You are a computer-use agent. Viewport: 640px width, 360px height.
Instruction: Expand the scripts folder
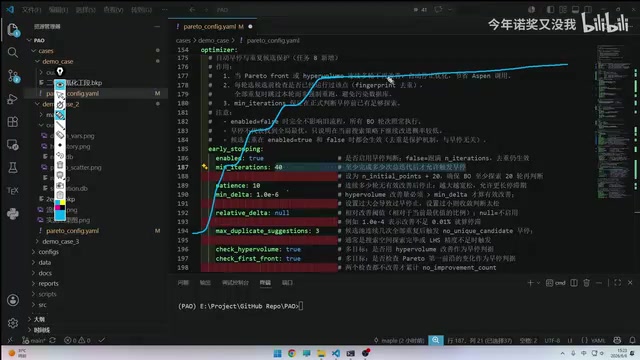(x=33, y=294)
